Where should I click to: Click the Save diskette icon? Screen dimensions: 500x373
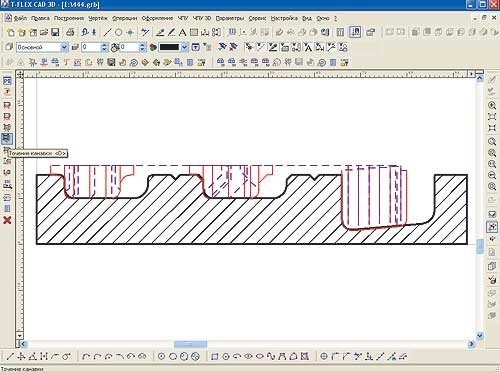tap(55, 32)
